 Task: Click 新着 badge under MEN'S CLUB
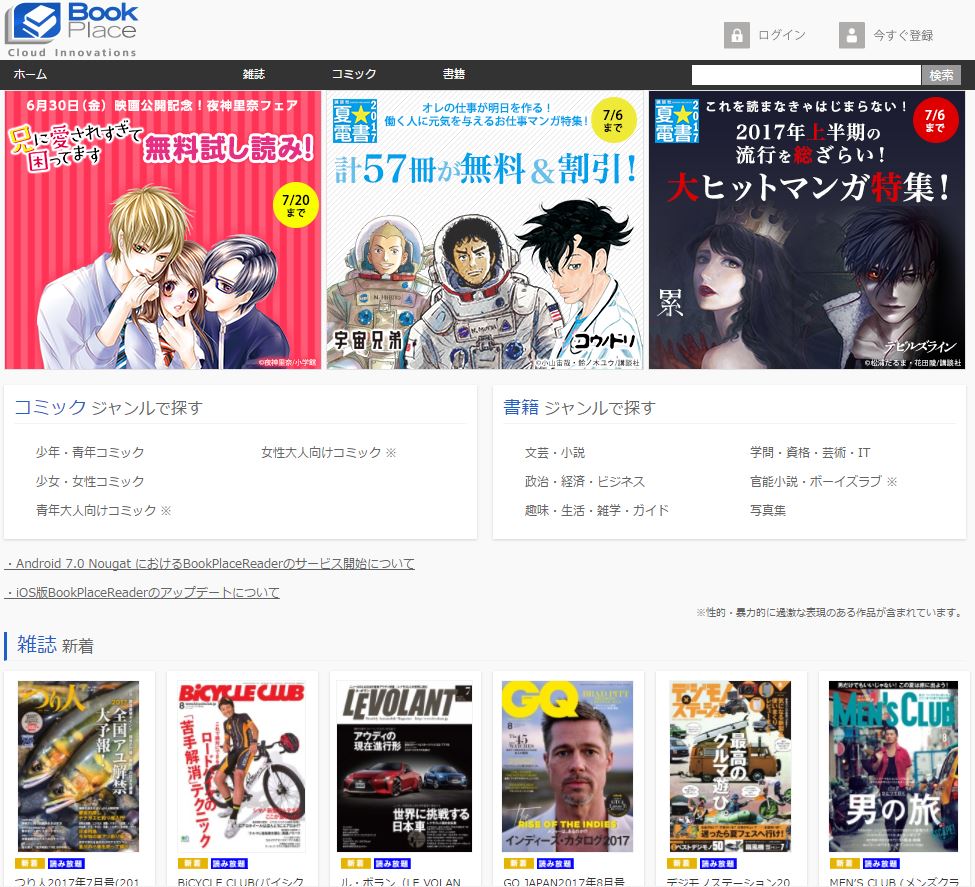pos(844,864)
